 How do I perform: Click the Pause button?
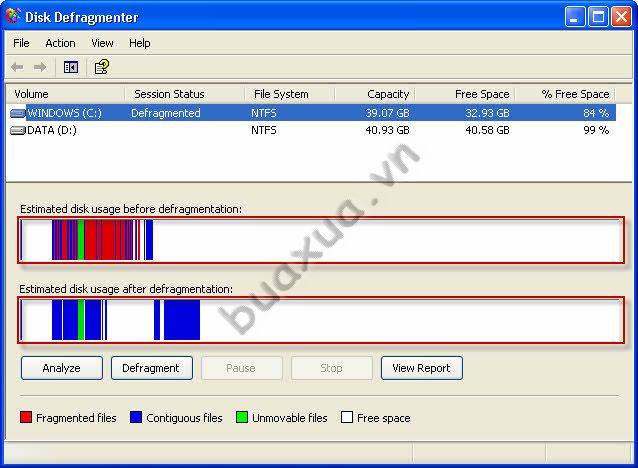pyautogui.click(x=242, y=368)
